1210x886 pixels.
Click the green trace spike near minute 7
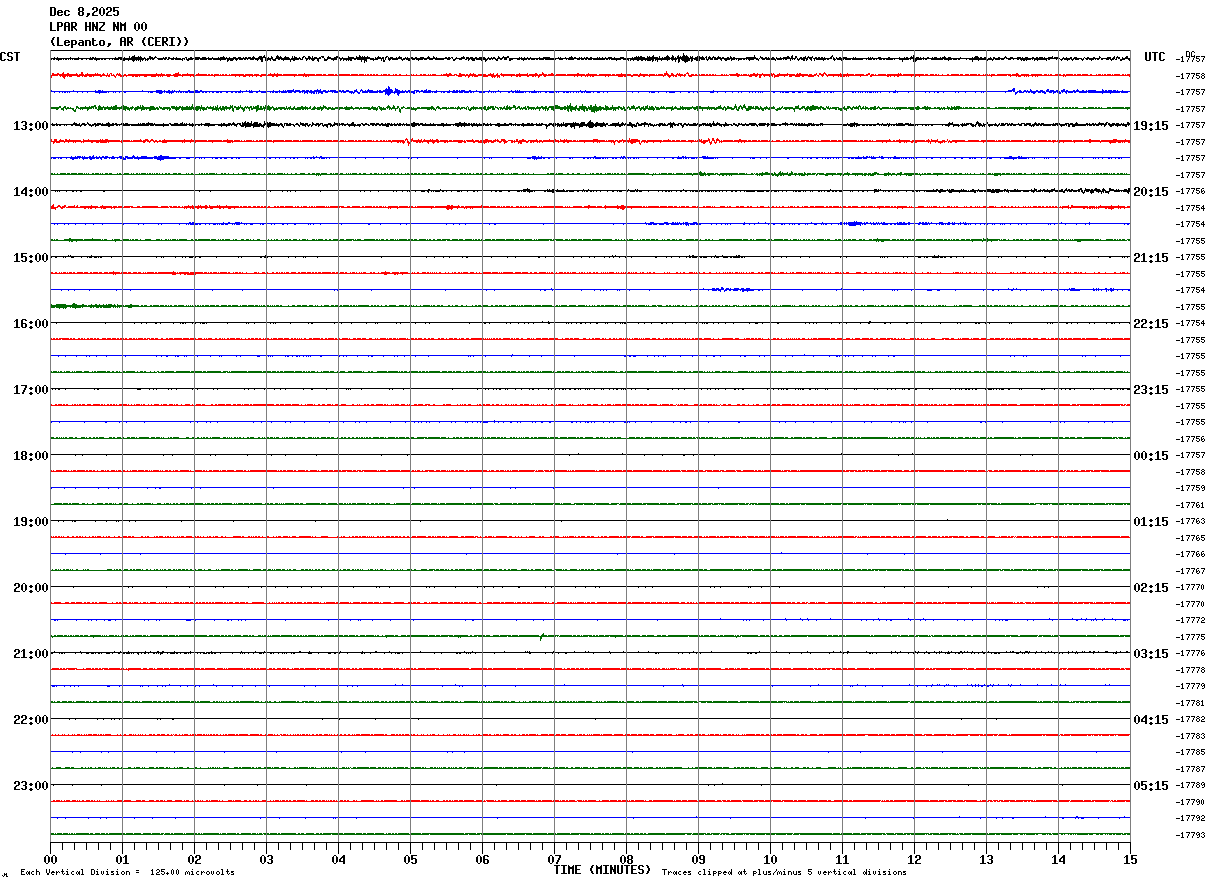tap(541, 636)
